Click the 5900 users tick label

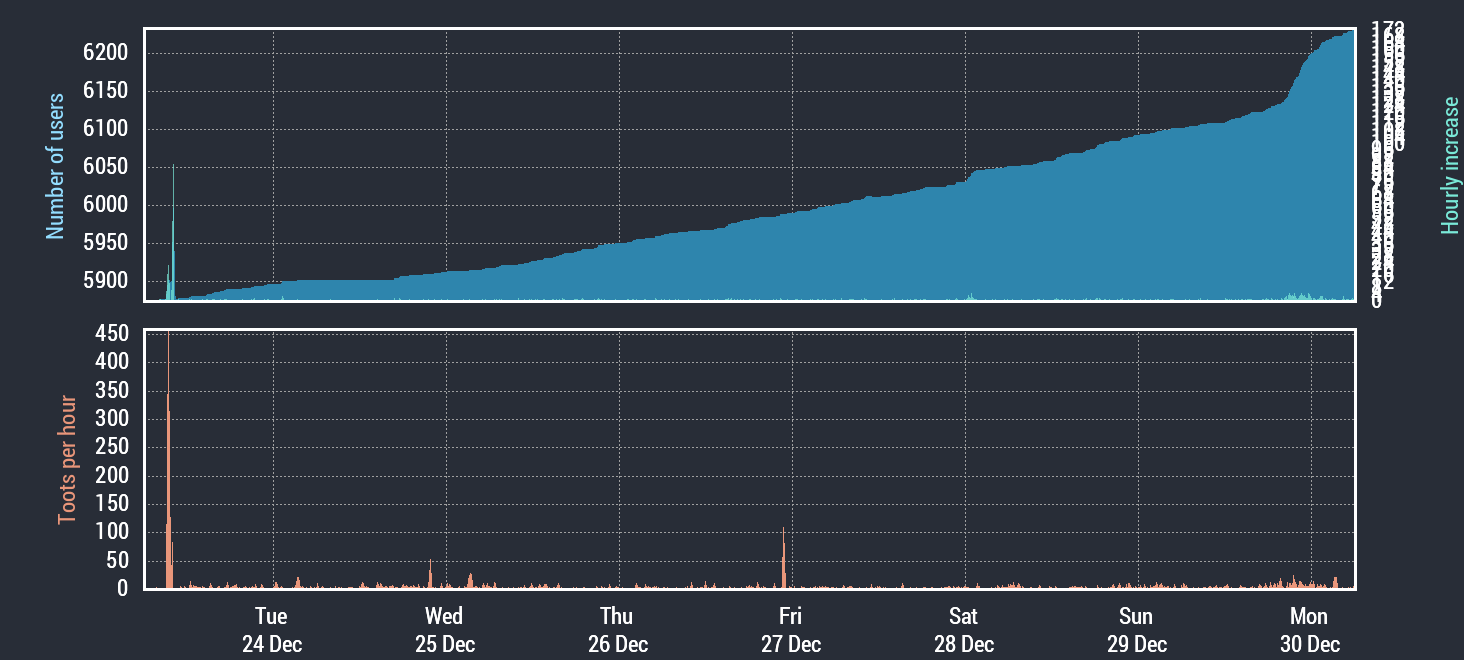point(106,281)
